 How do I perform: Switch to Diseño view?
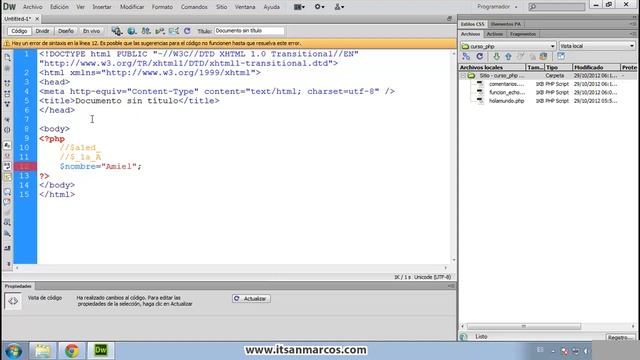(x=66, y=31)
